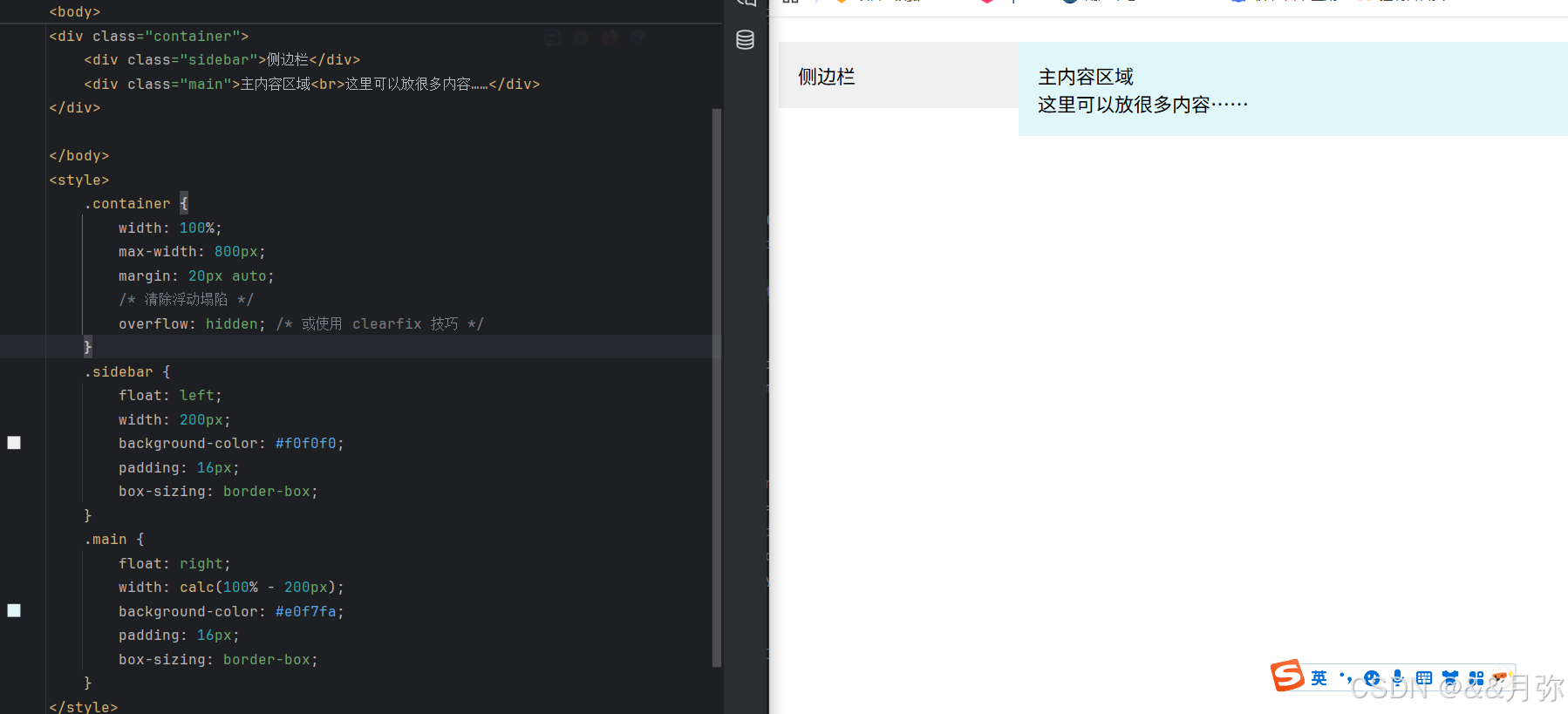Click the "overflow: hidden;" declaration
The width and height of the screenshot is (1568, 714).
(x=192, y=324)
